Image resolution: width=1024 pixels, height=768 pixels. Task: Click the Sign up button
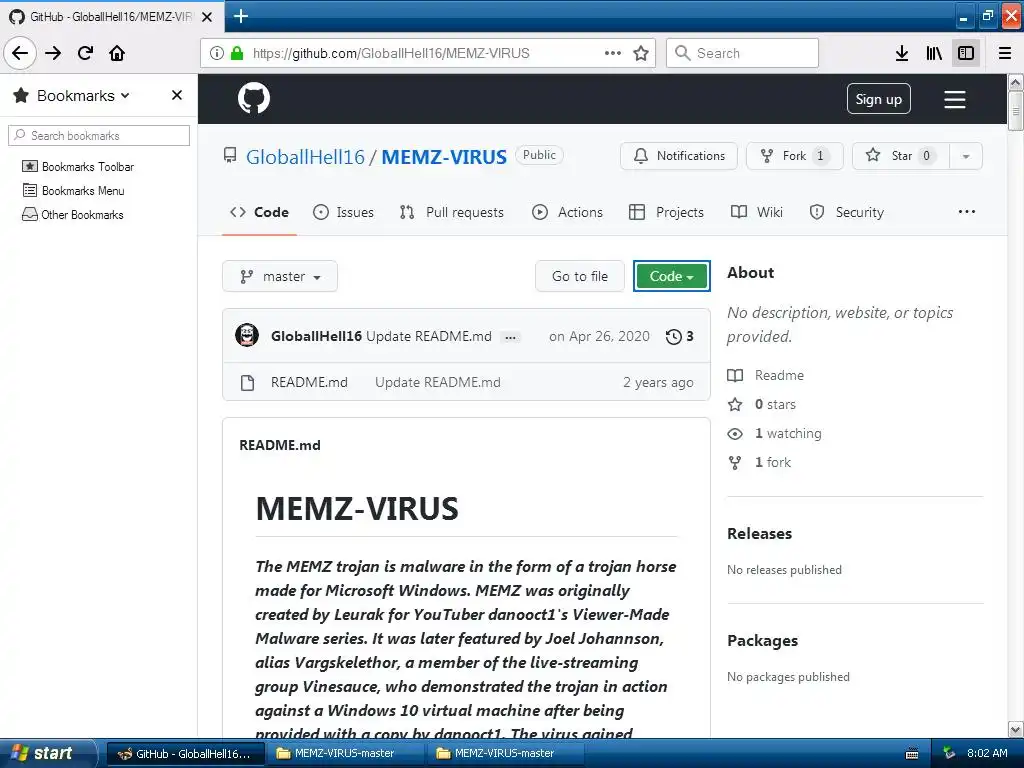point(878,99)
